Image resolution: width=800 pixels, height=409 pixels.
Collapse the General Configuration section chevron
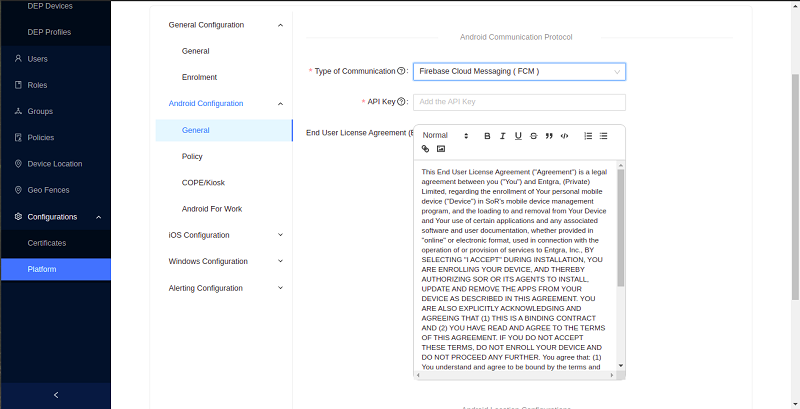(280, 25)
